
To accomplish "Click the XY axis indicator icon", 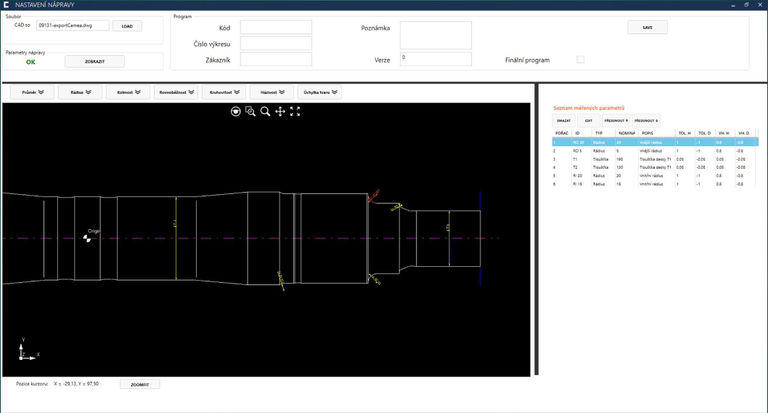I will tap(24, 352).
